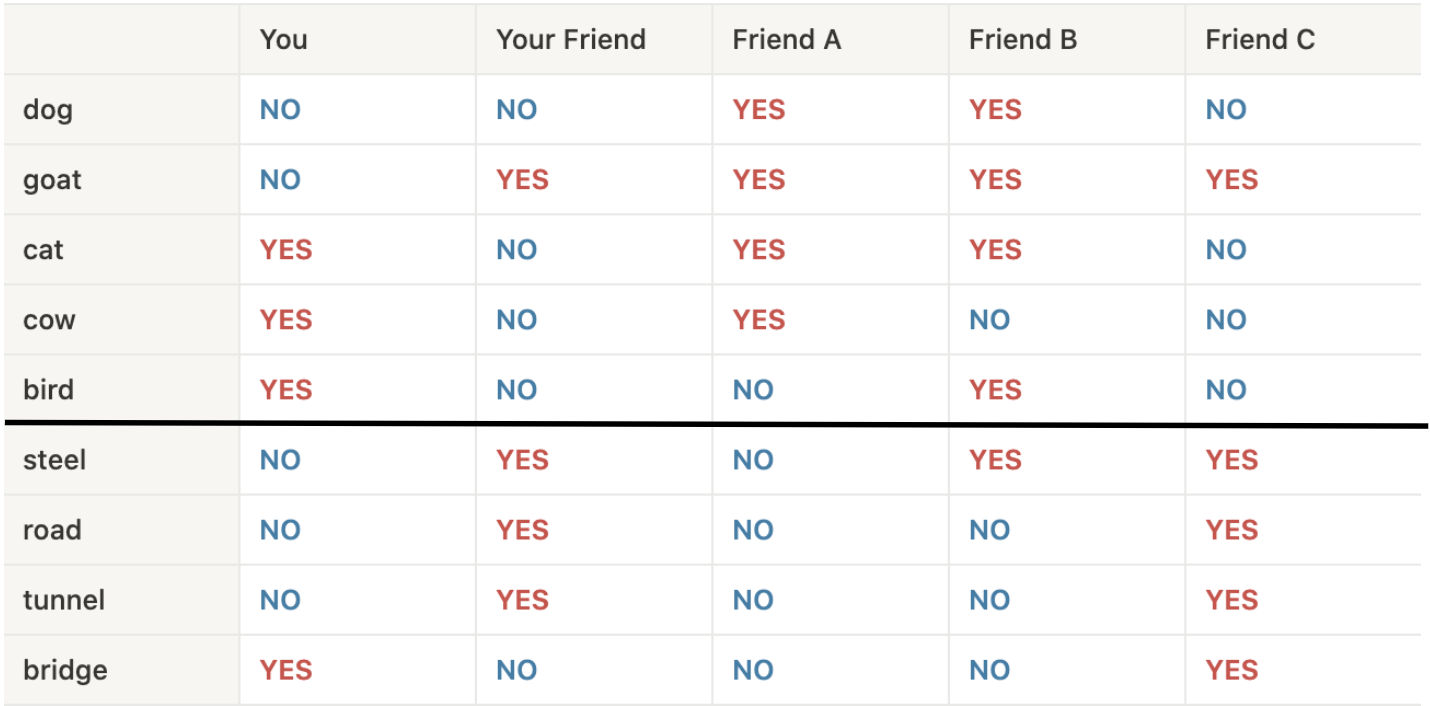Select Friend A's YES cell in dog row

coord(758,110)
